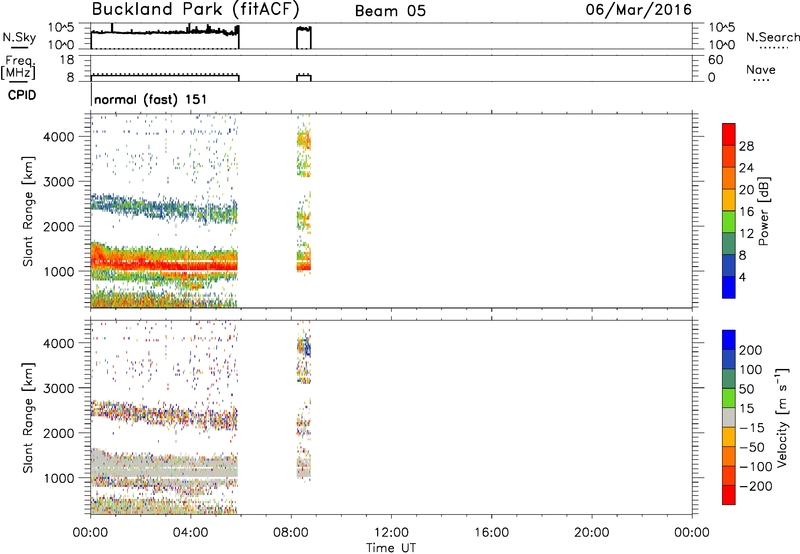800x554 pixels.
Task: Click the blue bottom segment of the Power colorbar
Action: click(x=729, y=287)
